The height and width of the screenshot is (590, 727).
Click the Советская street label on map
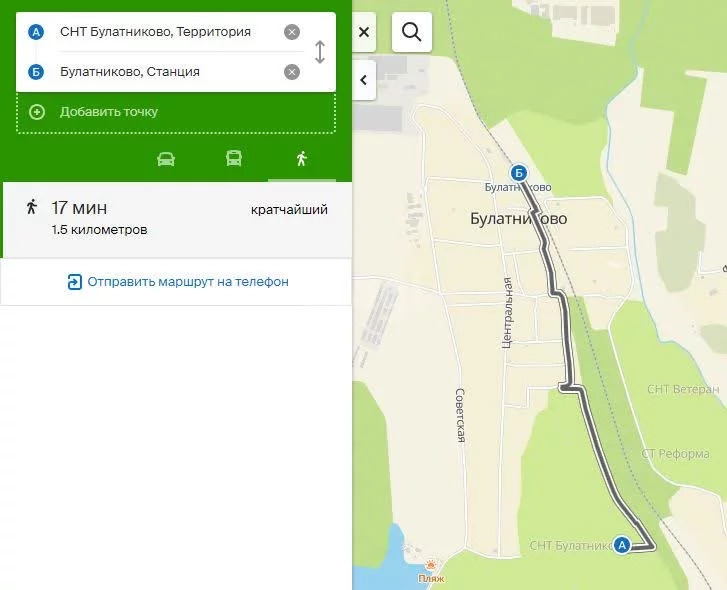[461, 415]
